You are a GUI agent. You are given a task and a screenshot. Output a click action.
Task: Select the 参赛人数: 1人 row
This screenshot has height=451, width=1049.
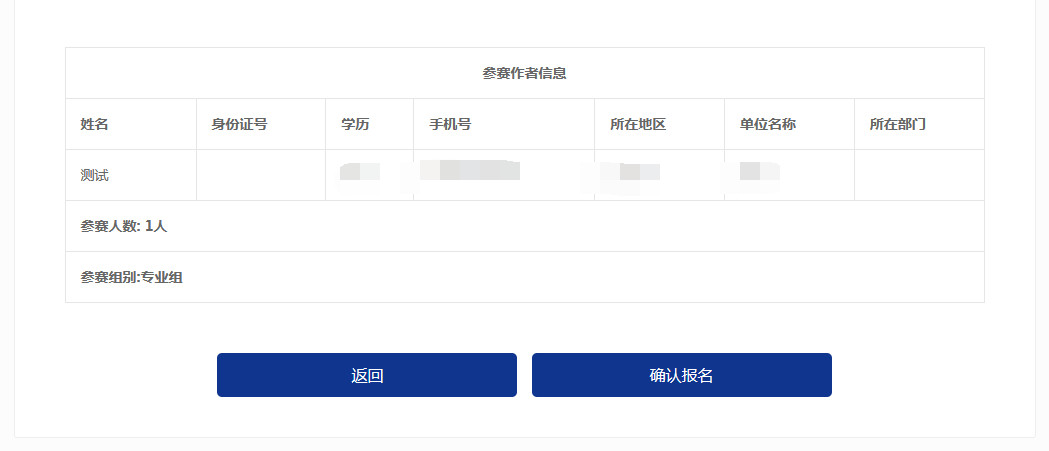click(125, 226)
